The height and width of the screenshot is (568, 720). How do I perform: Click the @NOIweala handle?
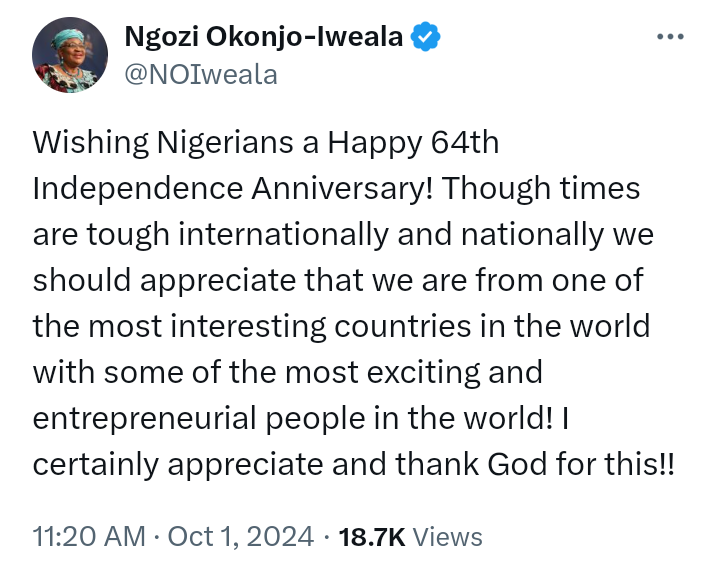(x=201, y=75)
